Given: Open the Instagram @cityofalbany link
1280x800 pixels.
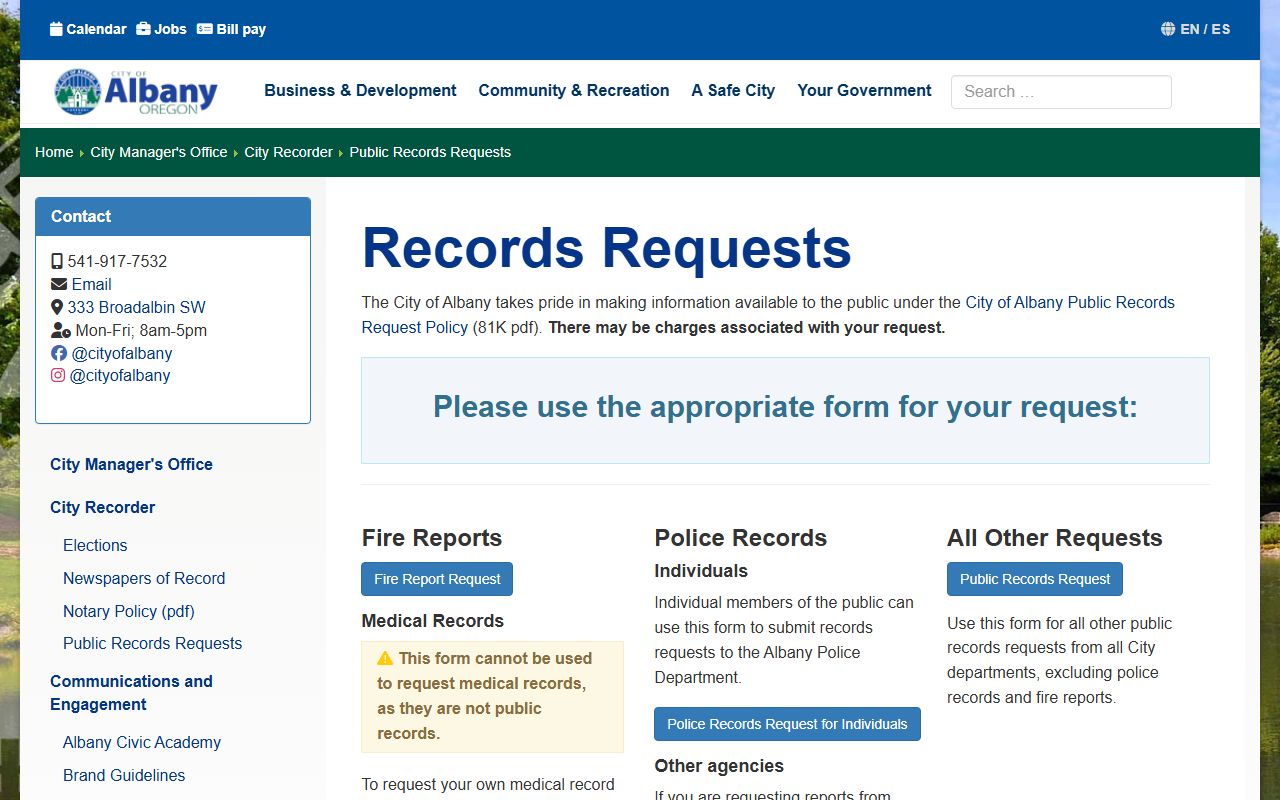Looking at the screenshot, I should tap(119, 375).
